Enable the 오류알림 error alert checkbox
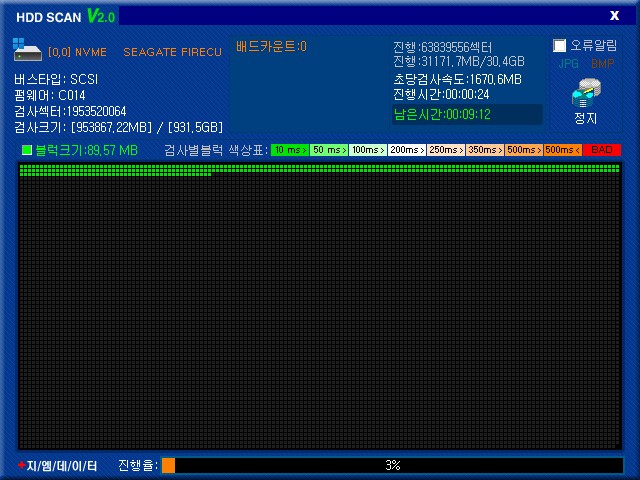The image size is (640, 480). 560,46
